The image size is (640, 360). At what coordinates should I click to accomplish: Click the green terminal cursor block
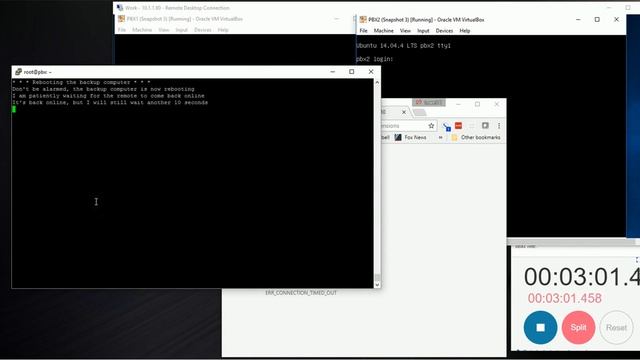click(14, 109)
